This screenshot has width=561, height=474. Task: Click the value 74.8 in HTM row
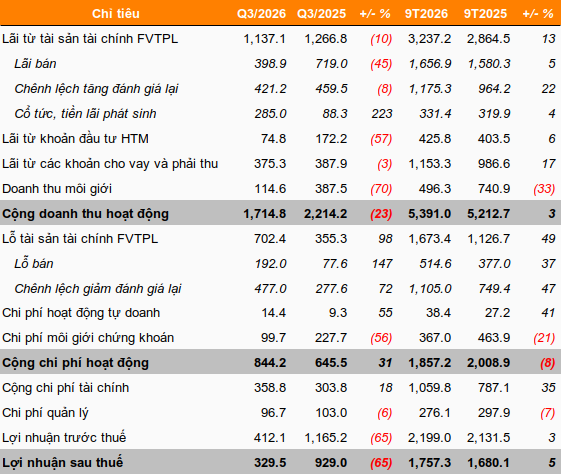273,139
